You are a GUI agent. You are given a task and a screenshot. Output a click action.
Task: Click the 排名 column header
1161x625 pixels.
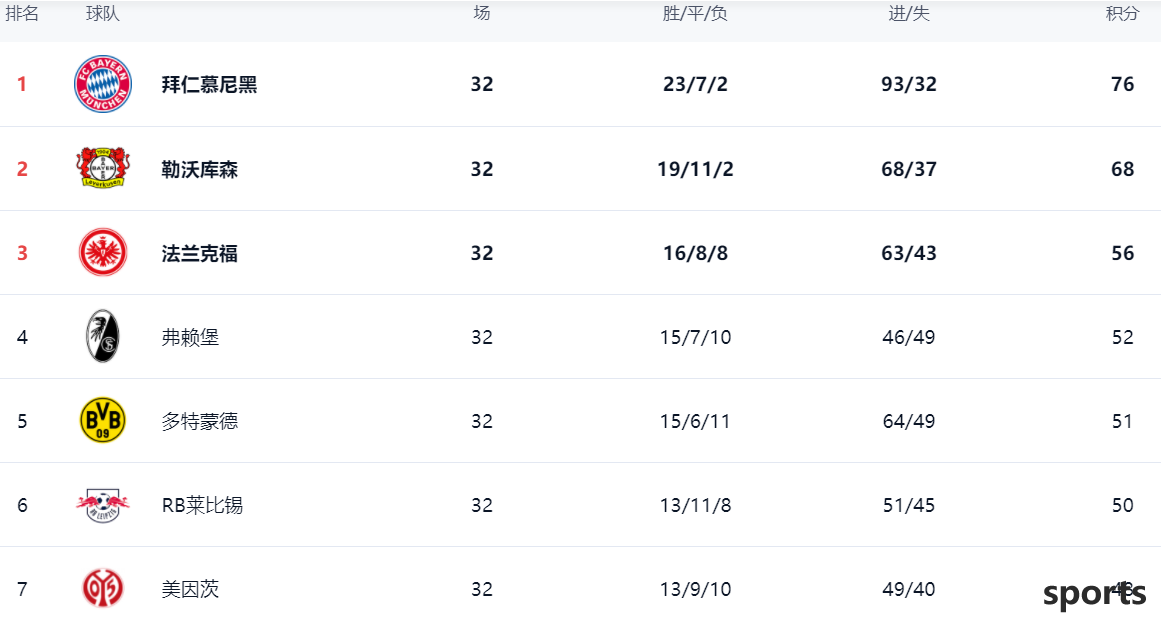tap(21, 13)
